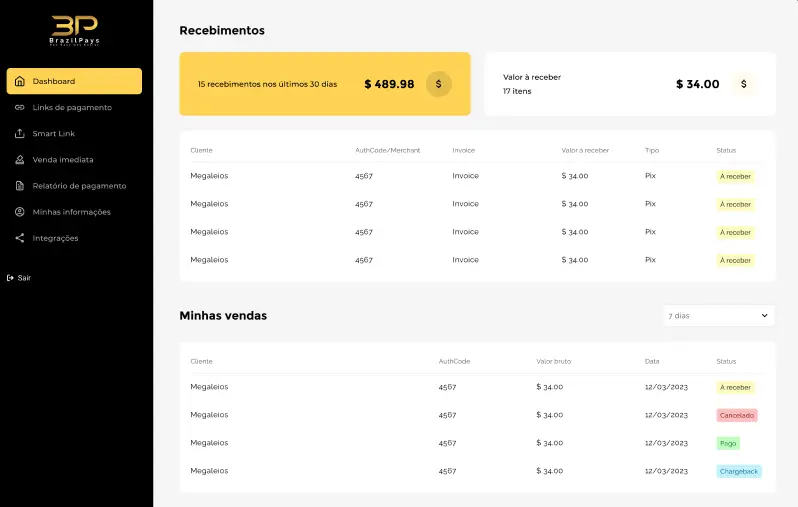Click Invoice in fourth Recebimentos row
798x507 pixels.
coord(466,260)
